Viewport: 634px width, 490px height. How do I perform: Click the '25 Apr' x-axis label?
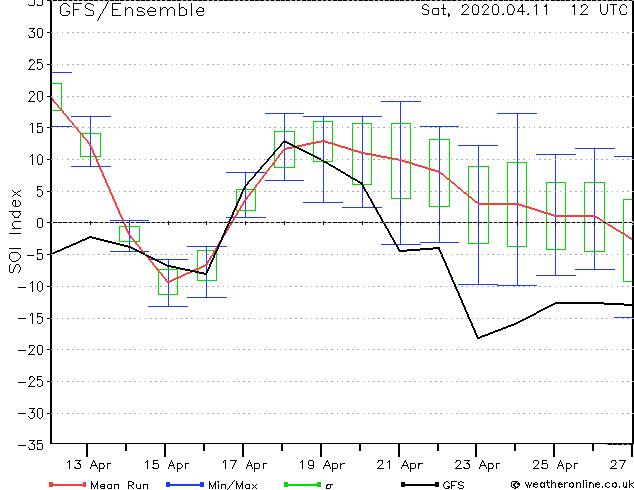pyautogui.click(x=555, y=465)
